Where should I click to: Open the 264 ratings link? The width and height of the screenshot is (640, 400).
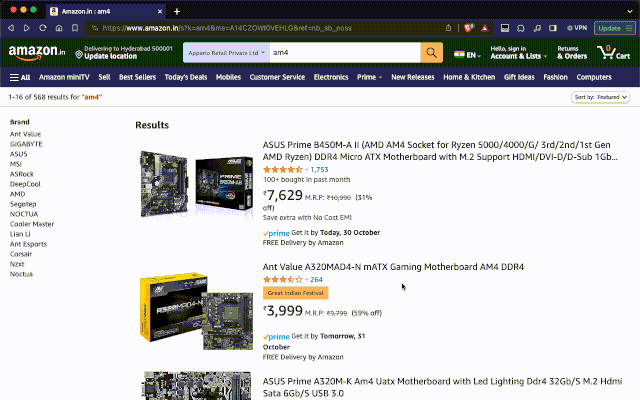(316, 280)
